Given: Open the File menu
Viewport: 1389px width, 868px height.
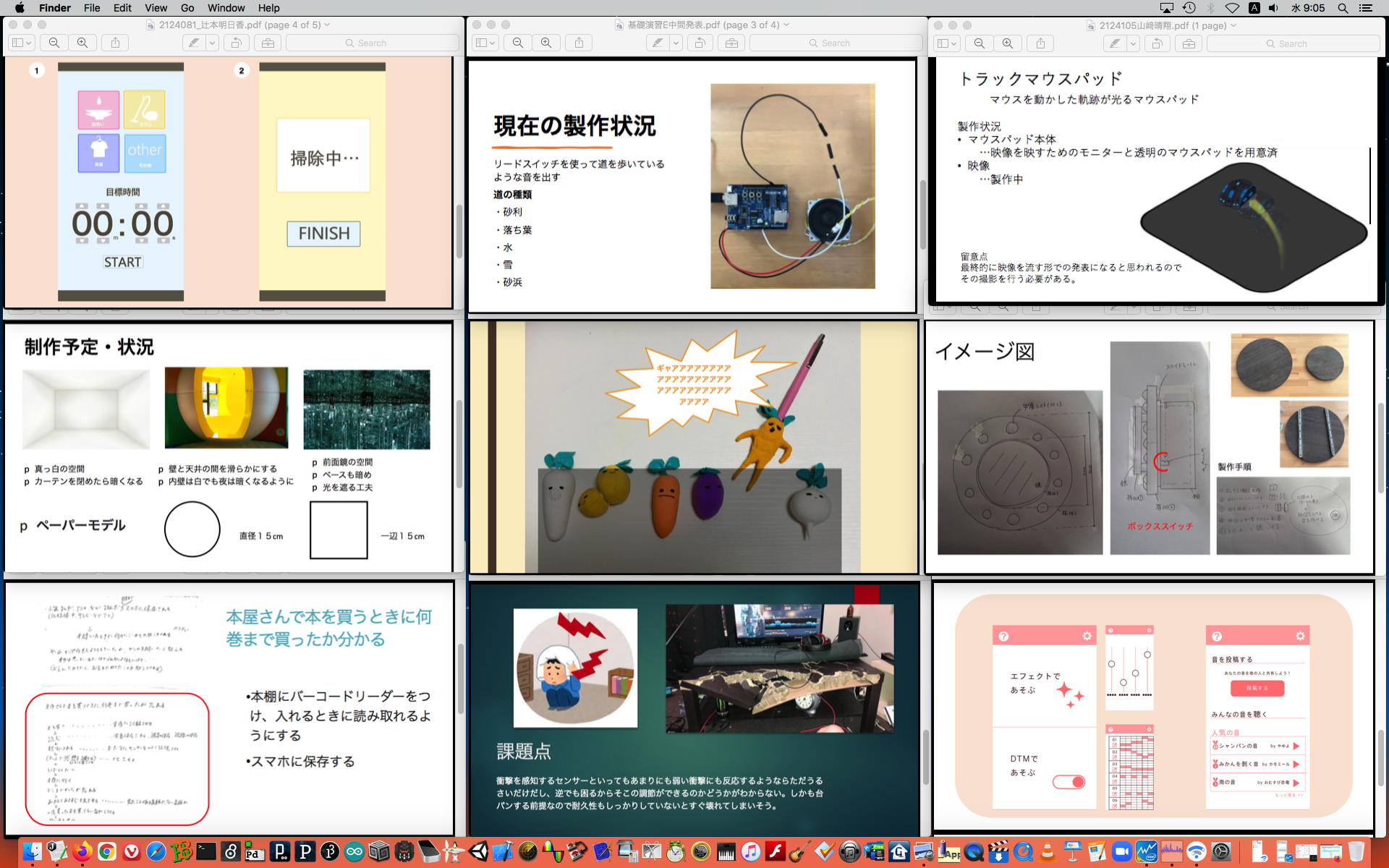Looking at the screenshot, I should point(92,8).
